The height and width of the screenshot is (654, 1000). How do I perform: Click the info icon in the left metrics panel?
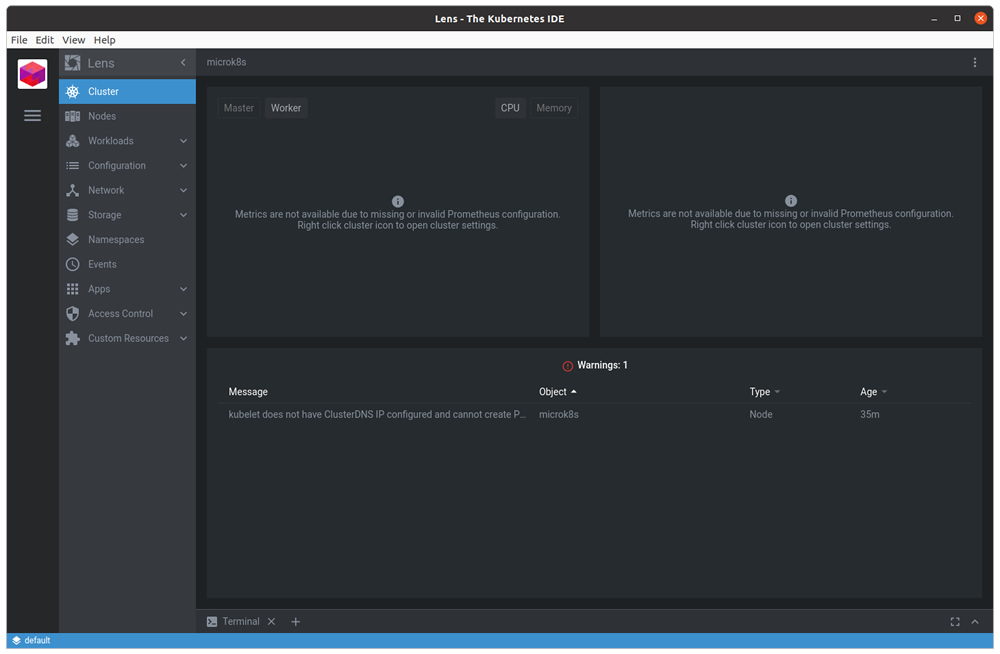[x=397, y=202]
